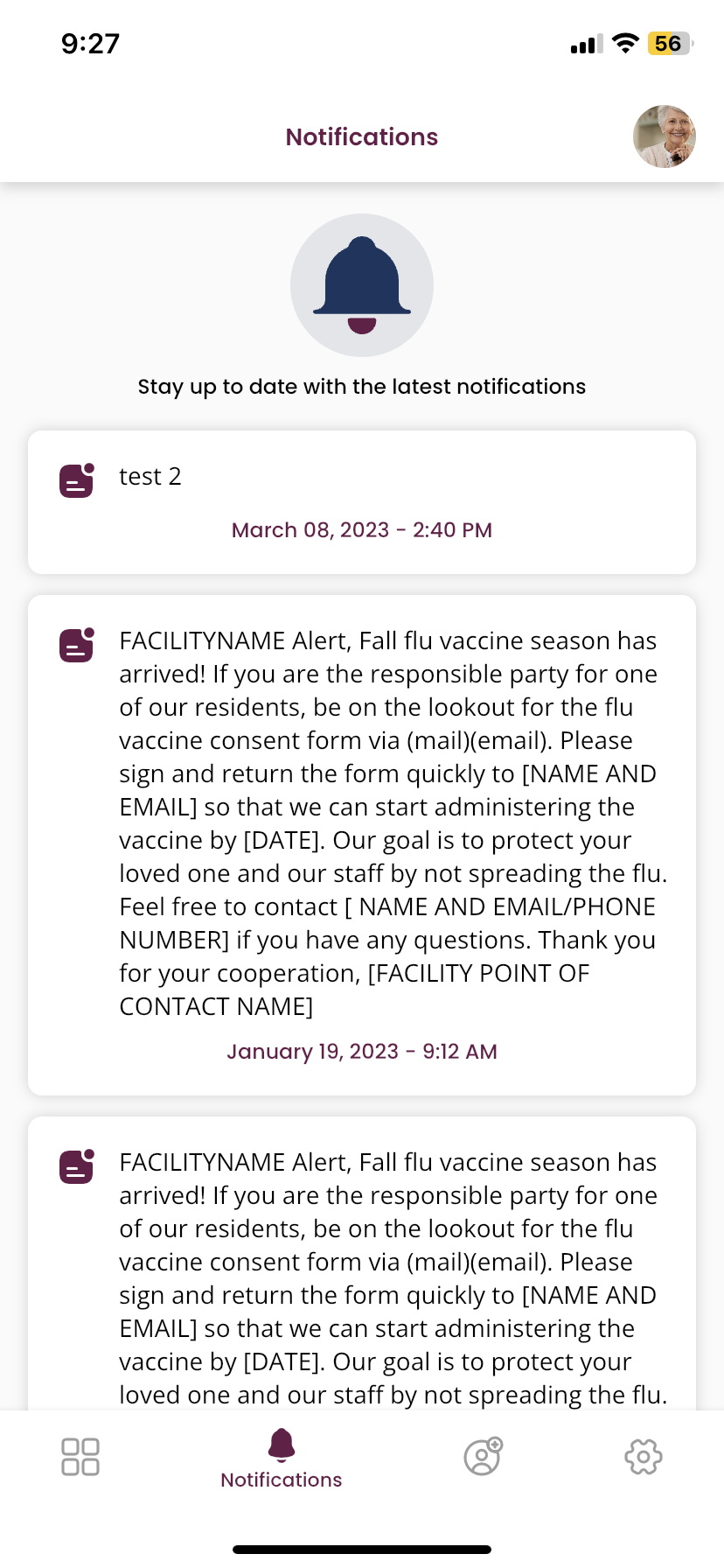
Task: Tap March 08, 2023 - 2:40 PM timestamp
Action: [362, 530]
